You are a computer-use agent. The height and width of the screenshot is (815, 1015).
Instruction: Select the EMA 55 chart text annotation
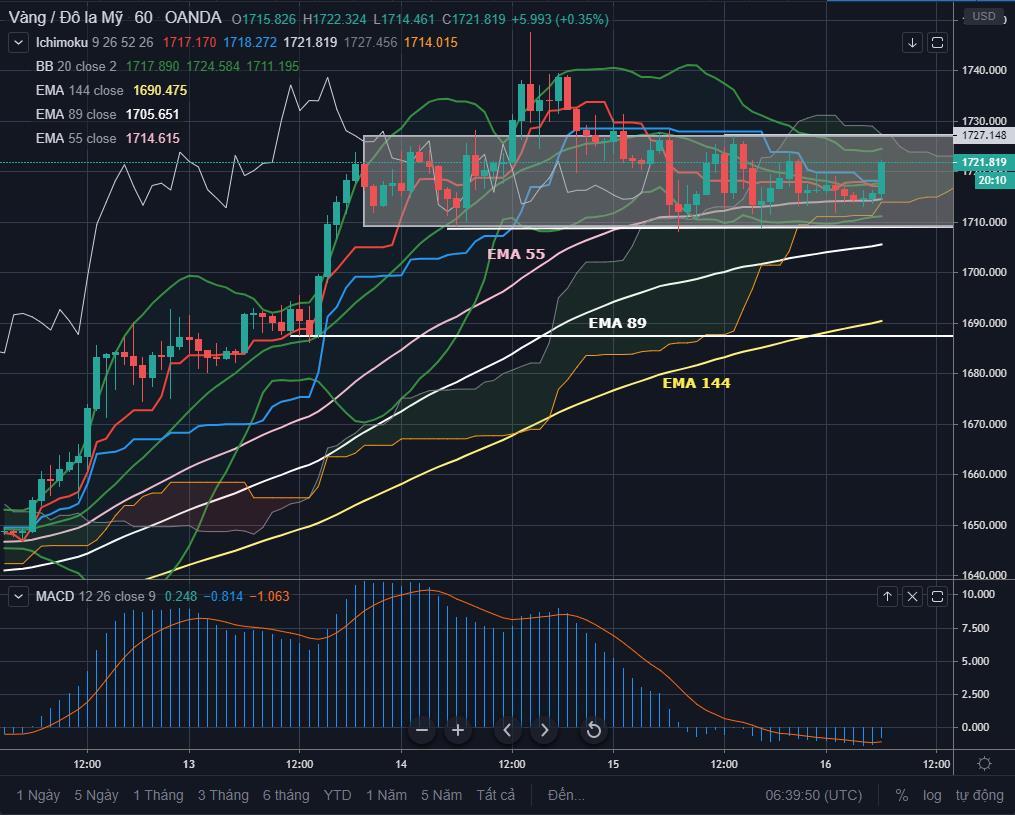pos(516,254)
